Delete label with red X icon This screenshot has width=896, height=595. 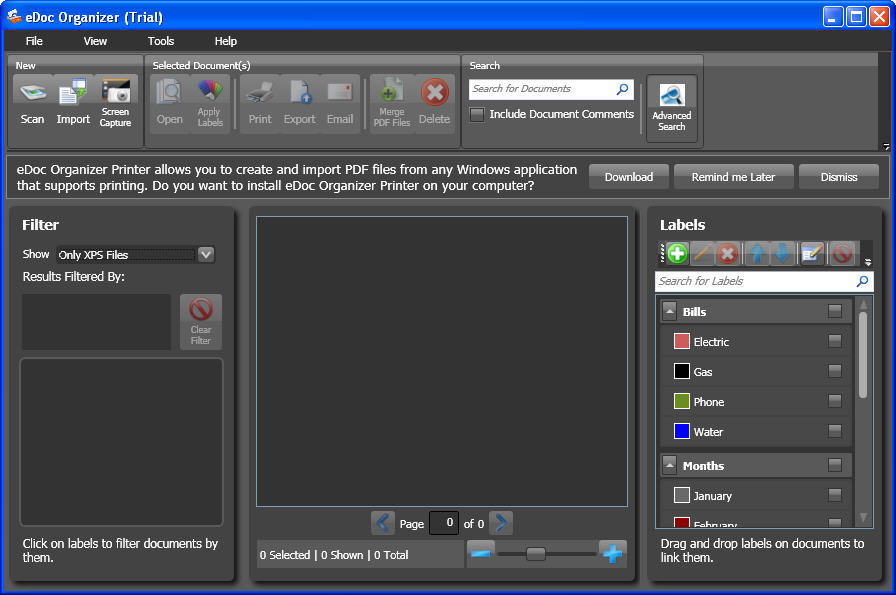click(727, 253)
